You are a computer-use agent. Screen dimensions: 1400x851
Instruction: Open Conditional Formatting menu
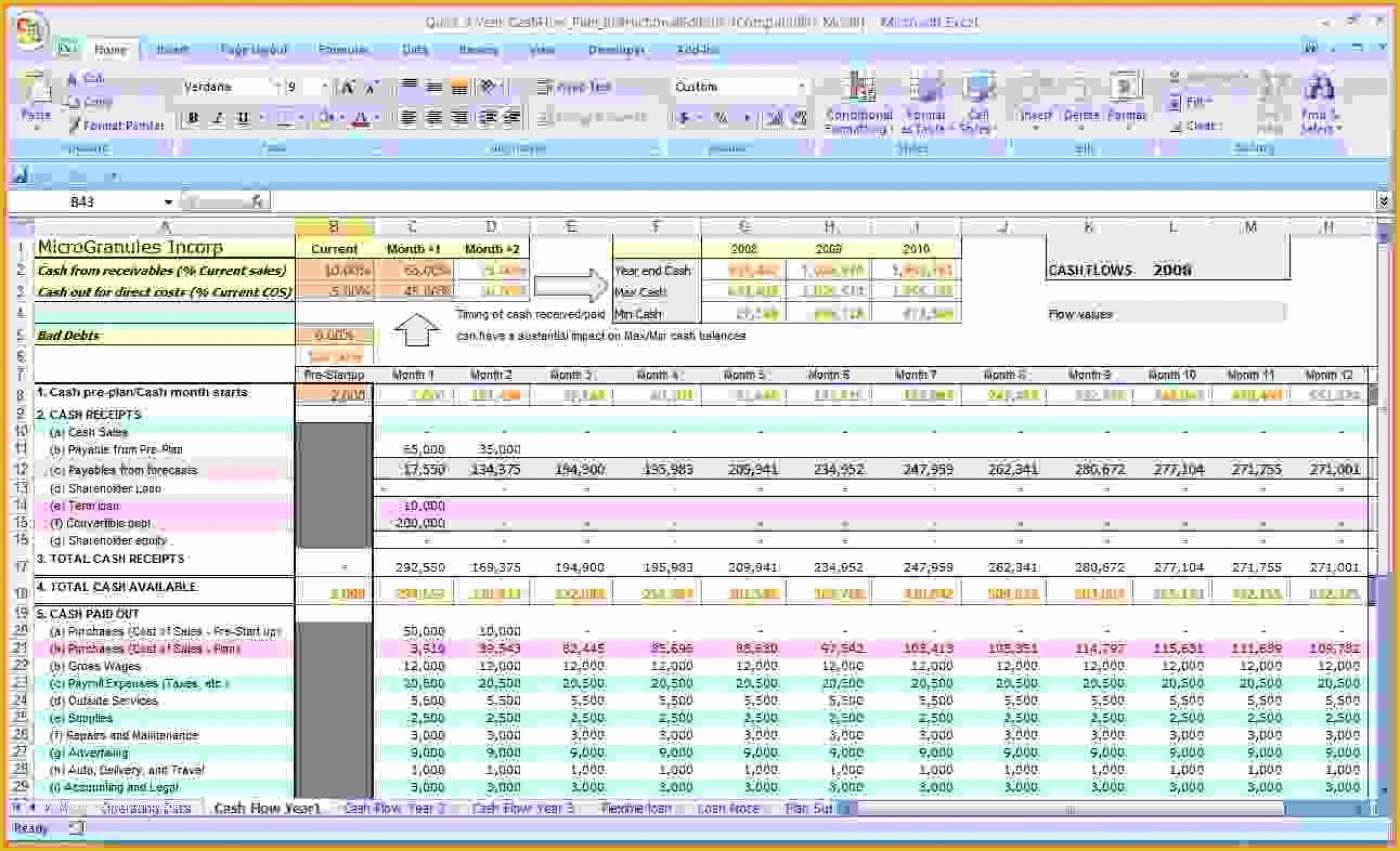pyautogui.click(x=858, y=104)
